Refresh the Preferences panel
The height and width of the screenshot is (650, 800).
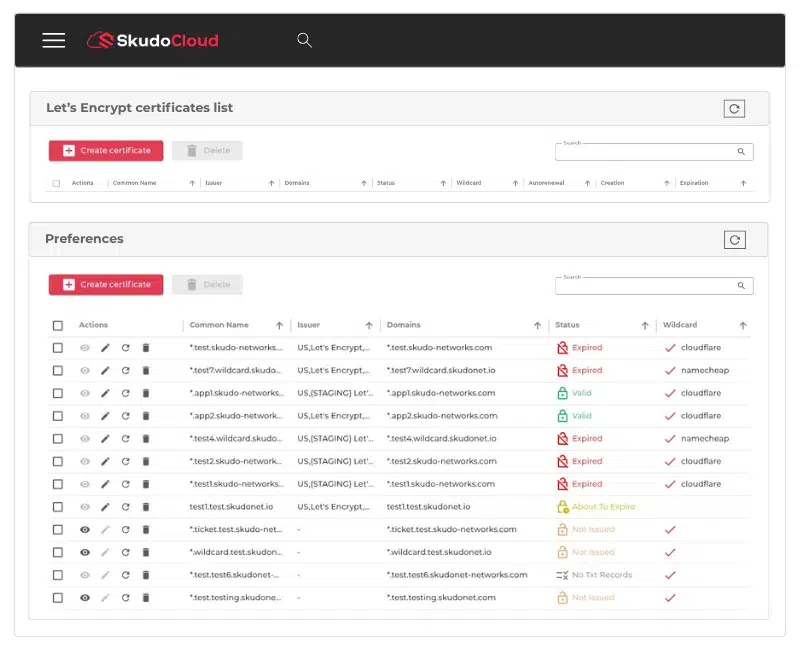pos(734,240)
